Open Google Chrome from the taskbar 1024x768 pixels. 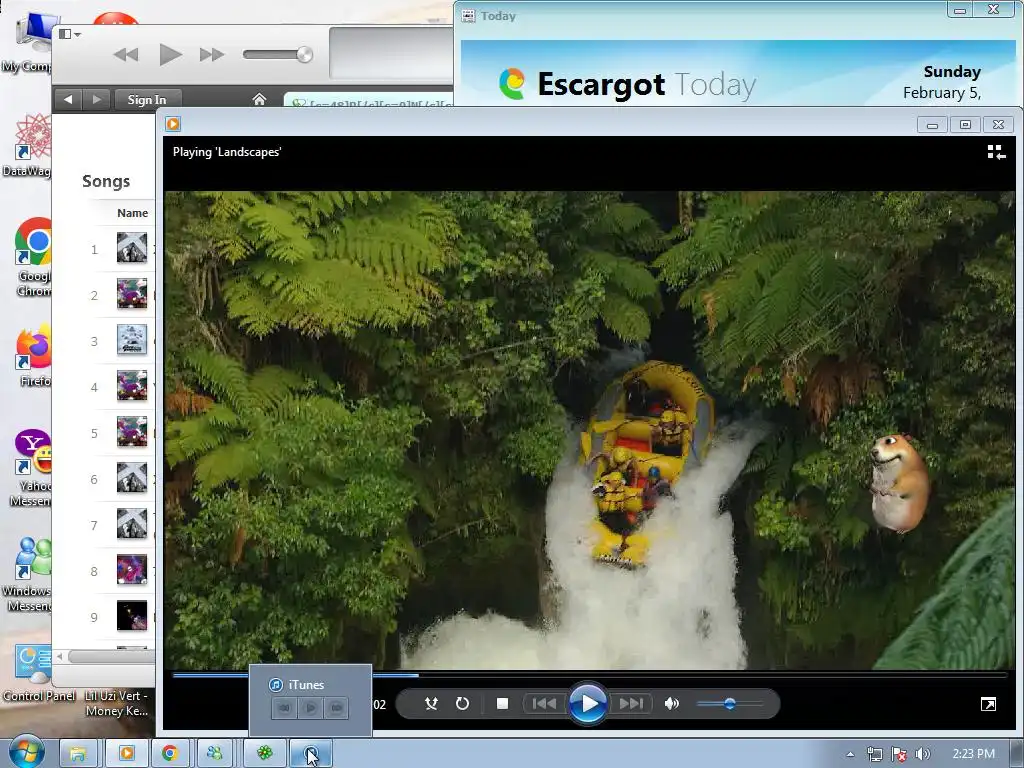170,754
